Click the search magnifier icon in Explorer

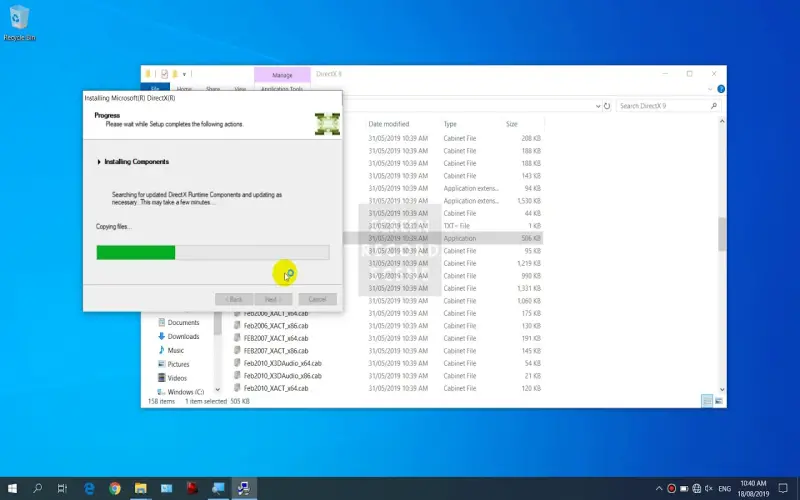coord(713,106)
